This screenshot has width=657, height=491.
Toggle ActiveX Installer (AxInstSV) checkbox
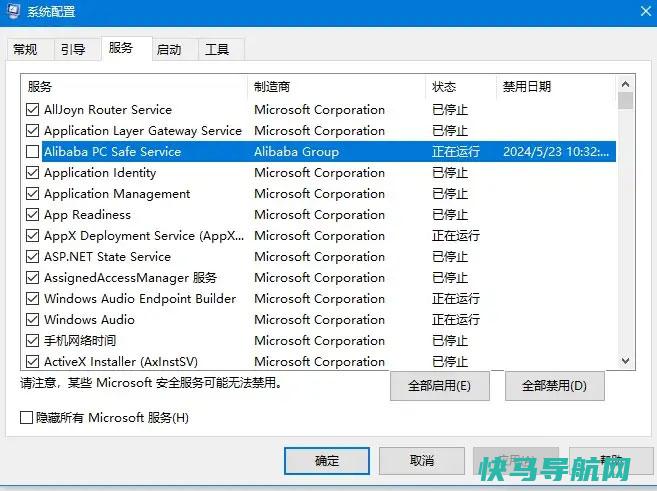pos(32,362)
